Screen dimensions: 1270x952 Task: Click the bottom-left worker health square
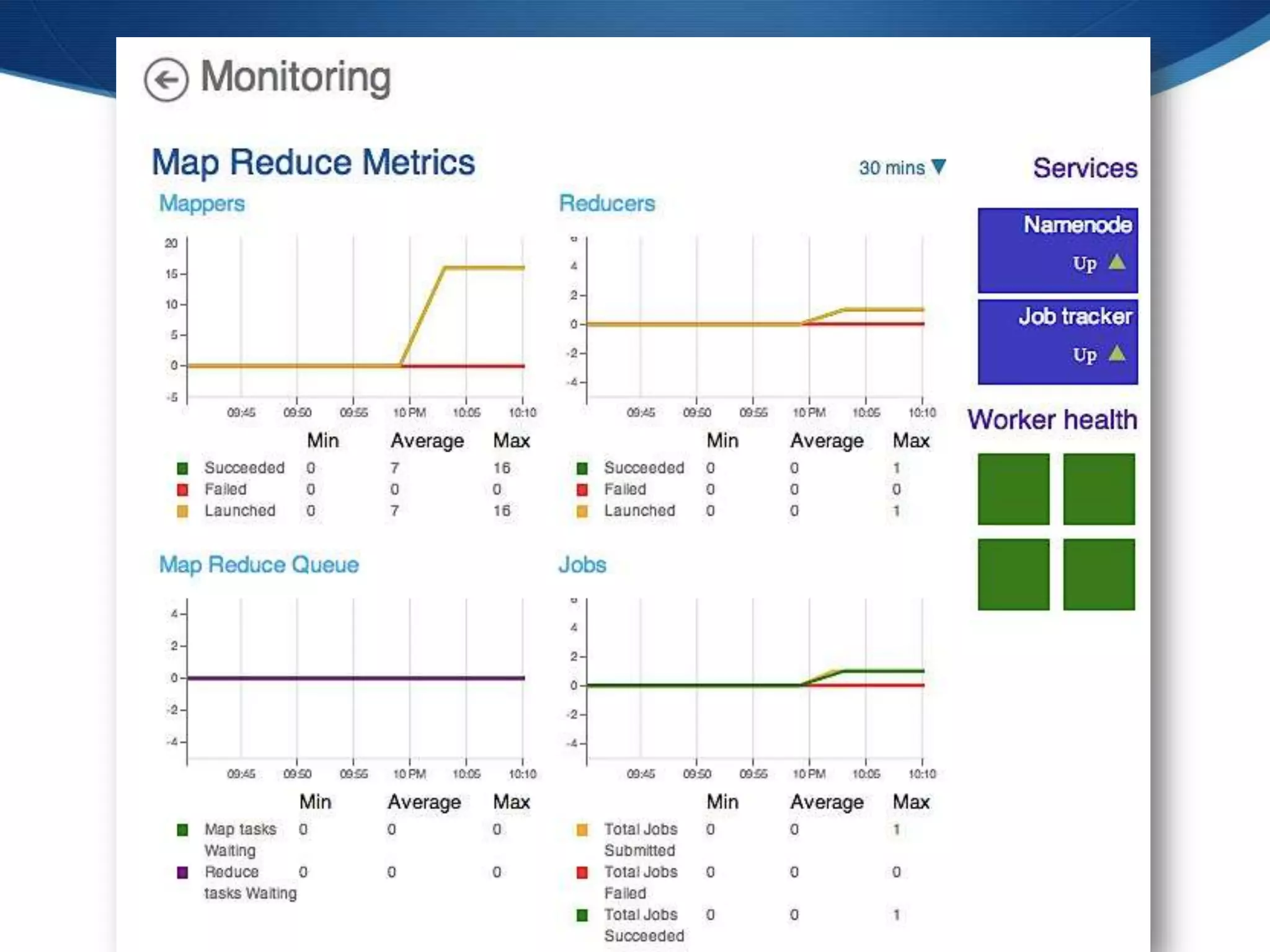[x=1013, y=574]
